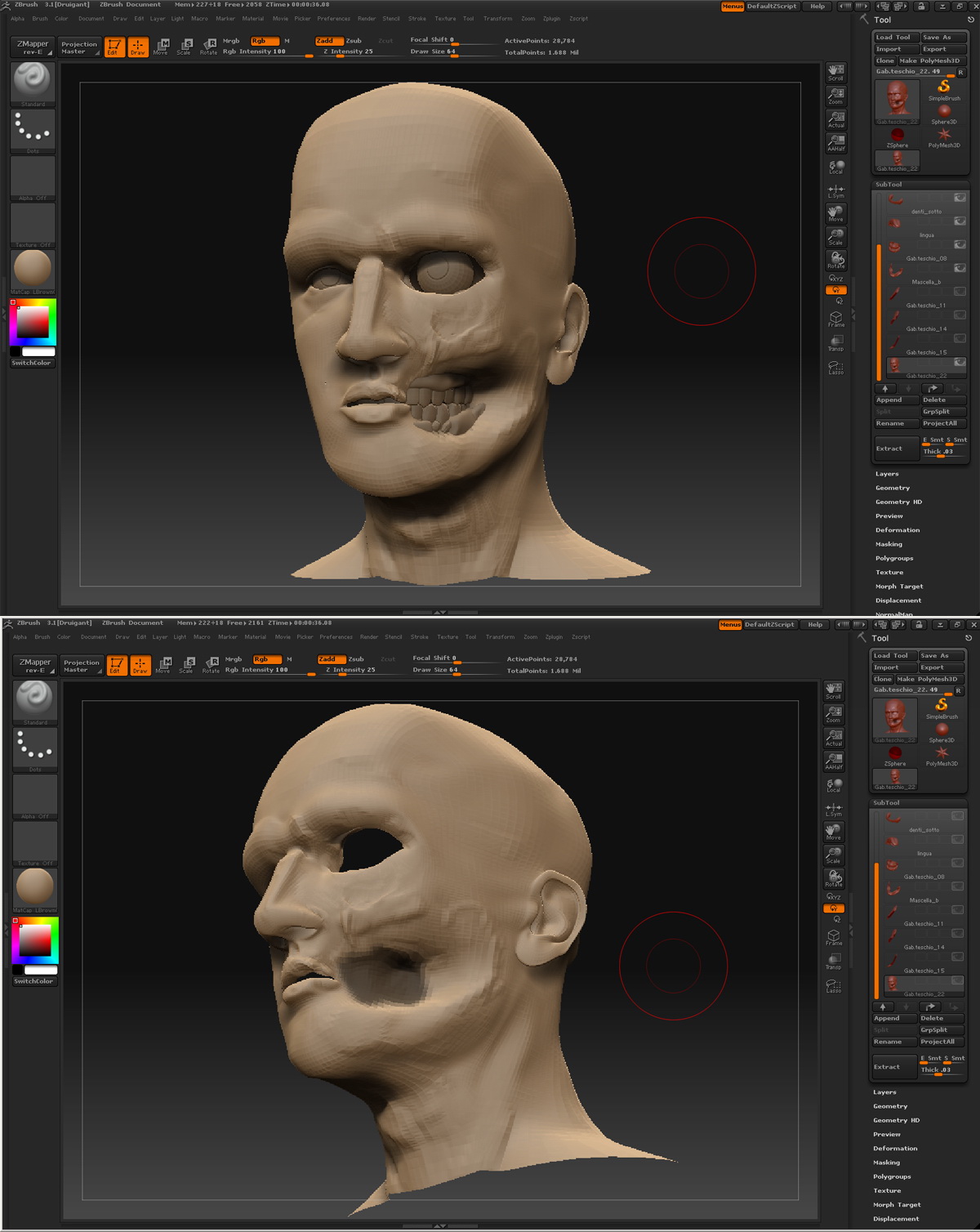The width and height of the screenshot is (980, 1232).
Task: Open the Standard brush picker in the lower window
Action: [34, 703]
